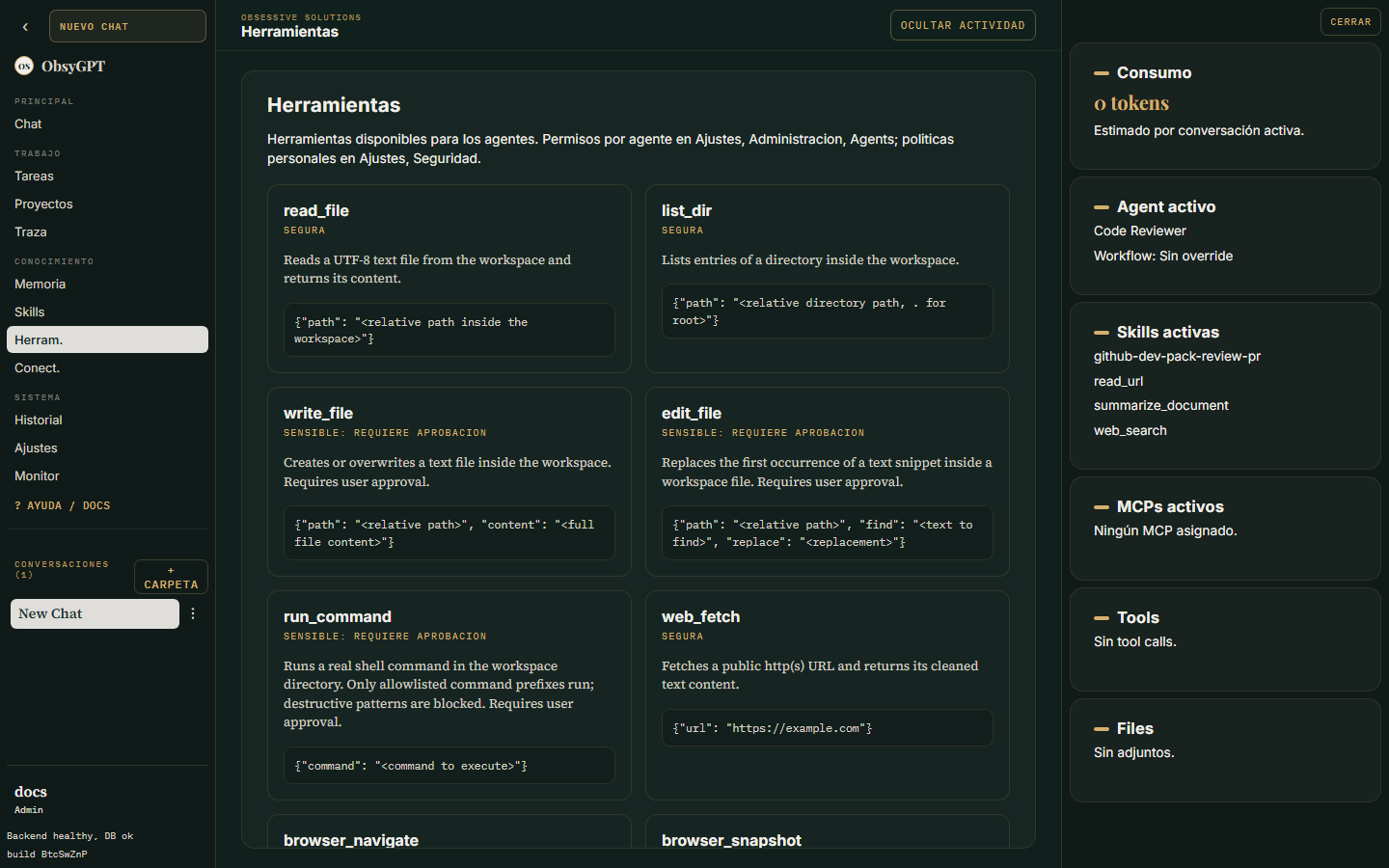Screen dimensions: 1389x868
Task: Click the run_command JSON example box
Action: pyautogui.click(x=449, y=766)
